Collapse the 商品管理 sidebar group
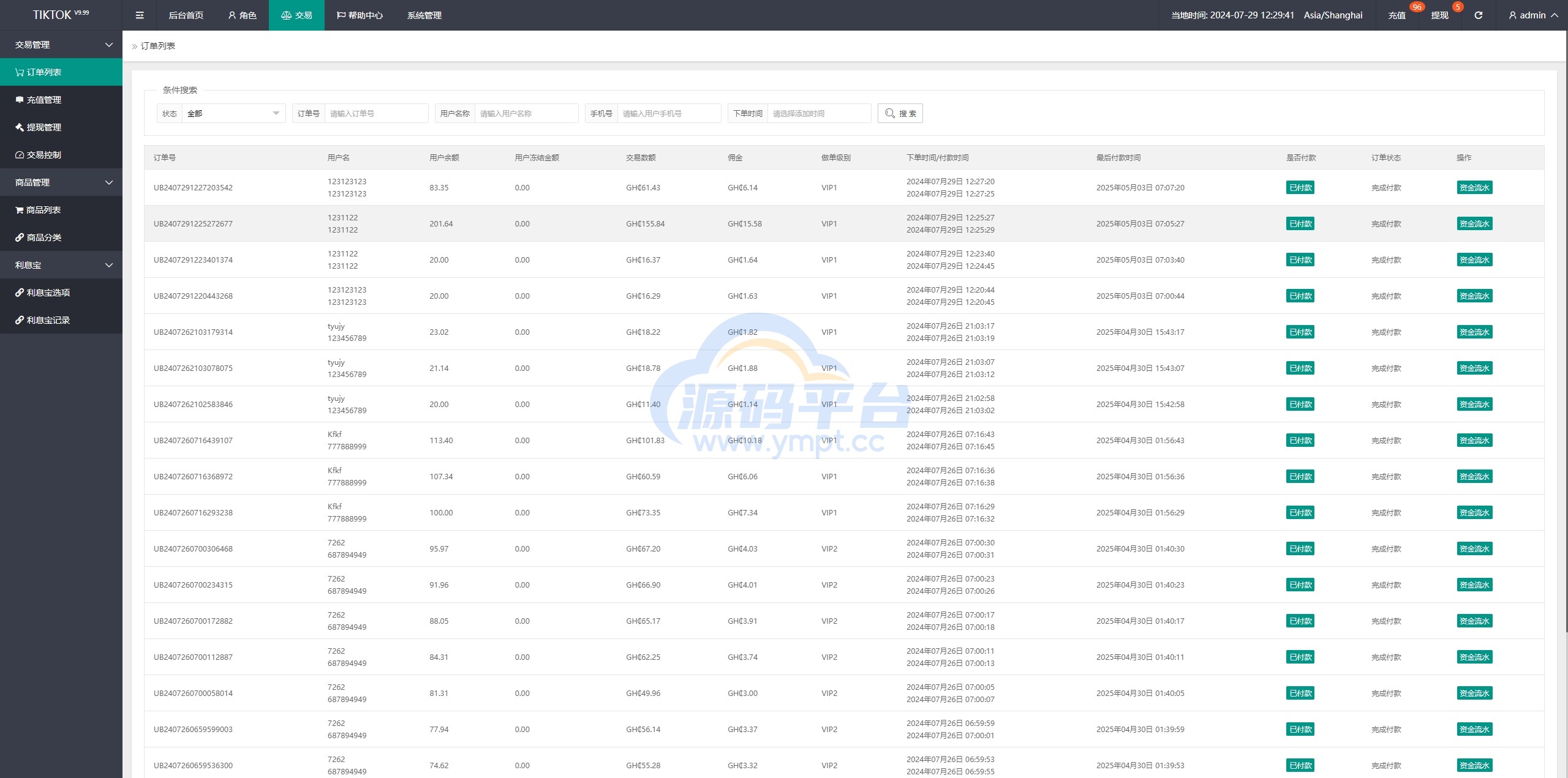Image resolution: width=1568 pixels, height=778 pixels. pos(61,182)
